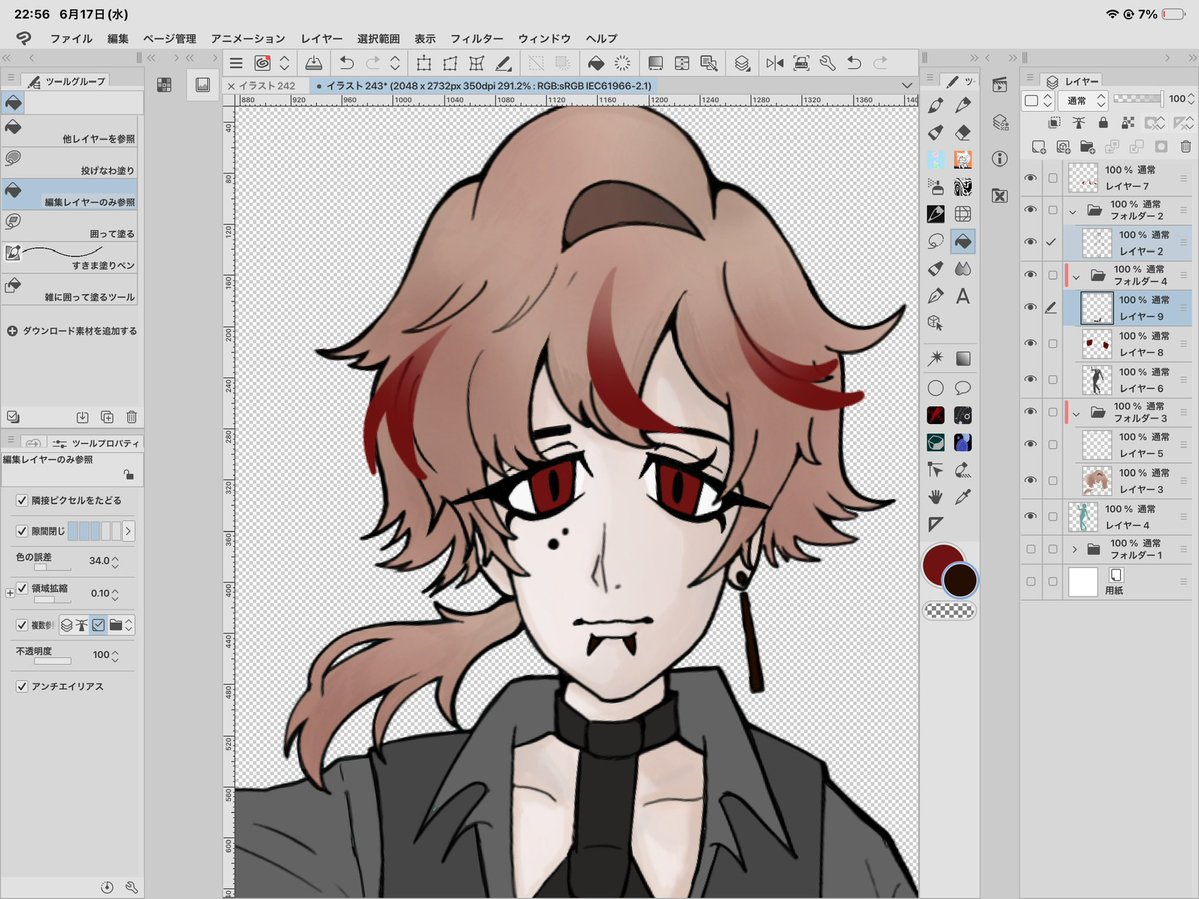Open the 通常 blending mode dropdown
Screen dimensions: 1199x899
pos(1085,100)
